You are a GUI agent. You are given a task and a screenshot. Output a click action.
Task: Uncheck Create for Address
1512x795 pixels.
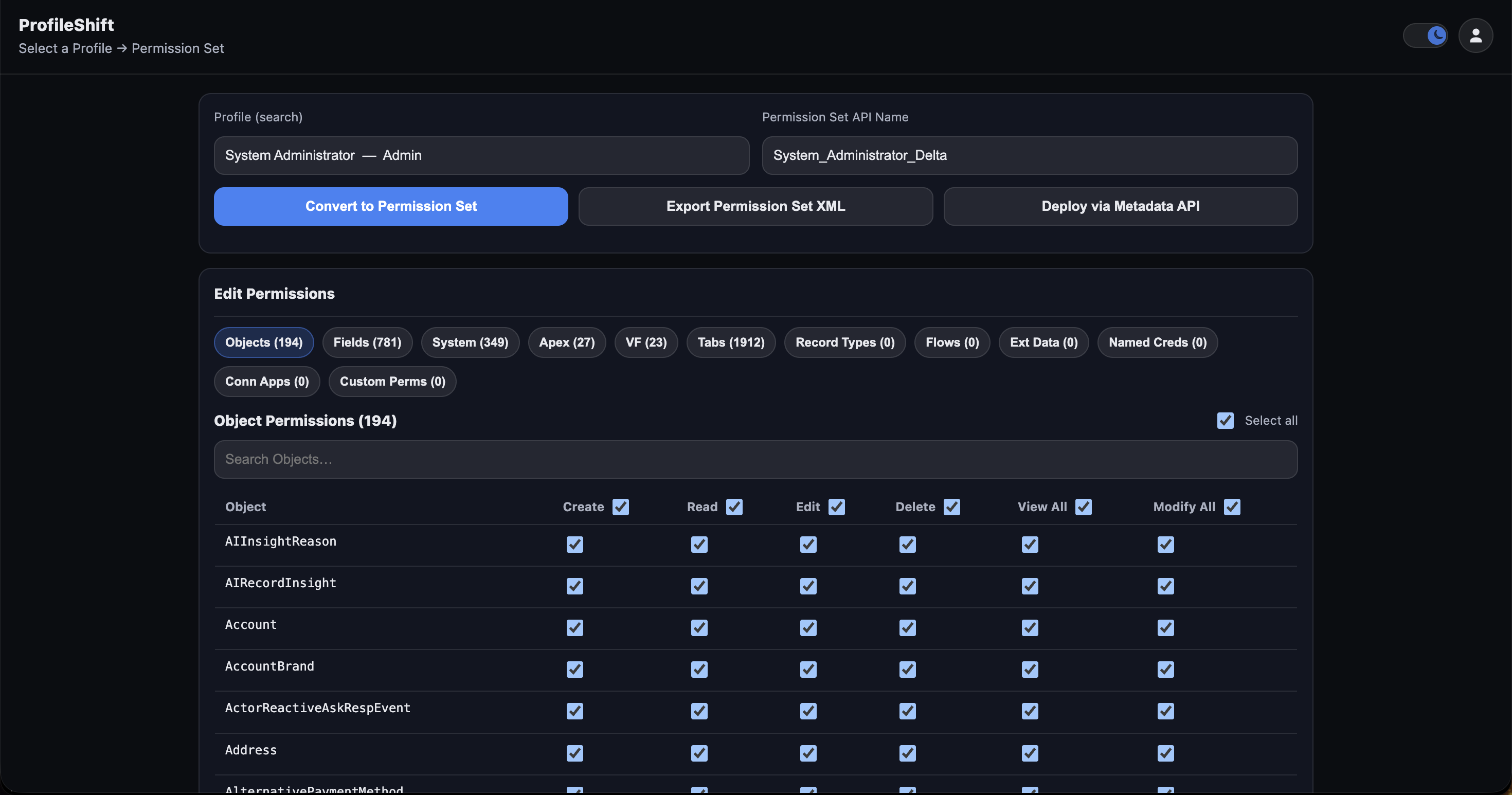tap(574, 753)
